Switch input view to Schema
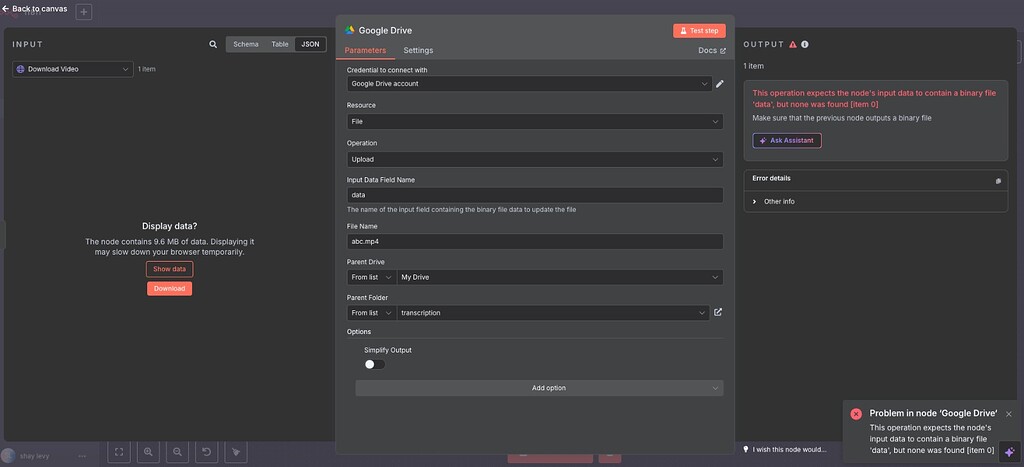This screenshot has height=467, width=1024. [x=244, y=44]
